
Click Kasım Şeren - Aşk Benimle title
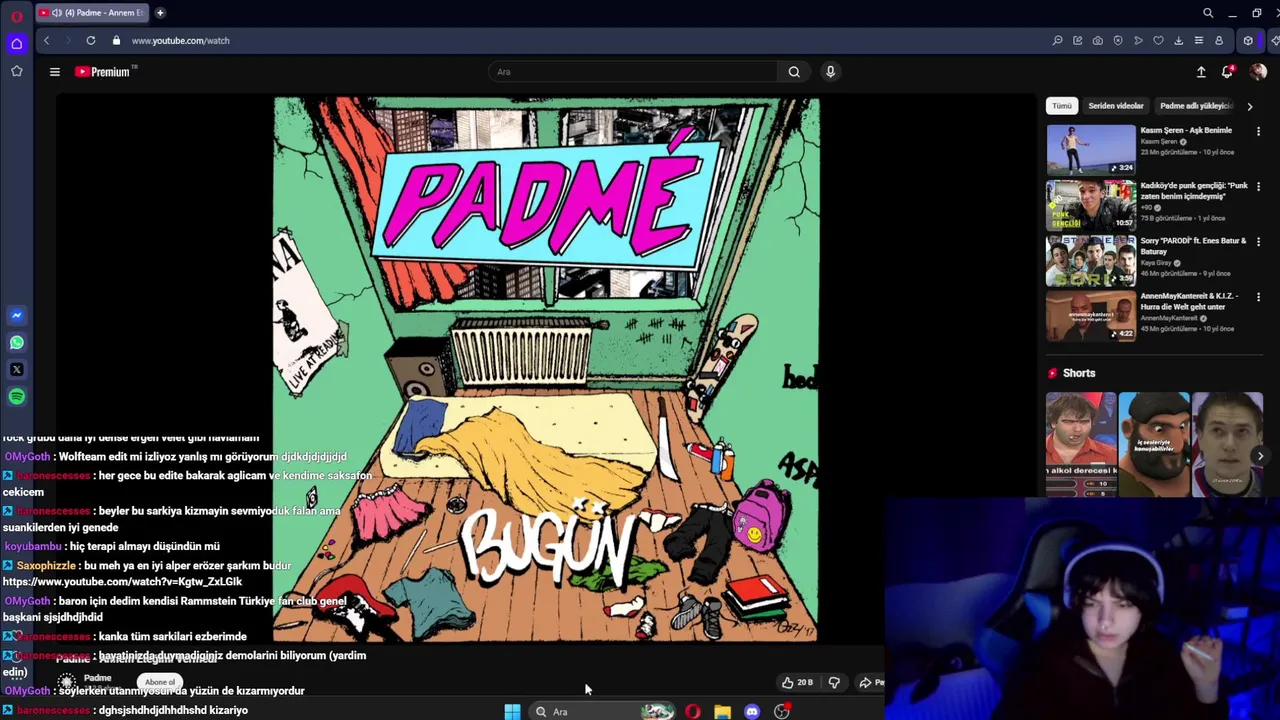[x=1186, y=130]
